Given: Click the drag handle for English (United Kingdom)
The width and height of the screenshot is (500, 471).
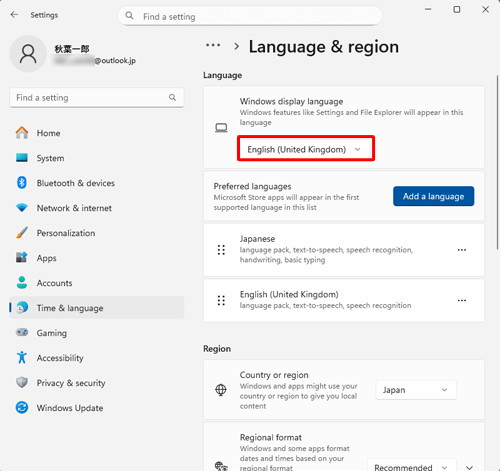Looking at the screenshot, I should (221, 300).
